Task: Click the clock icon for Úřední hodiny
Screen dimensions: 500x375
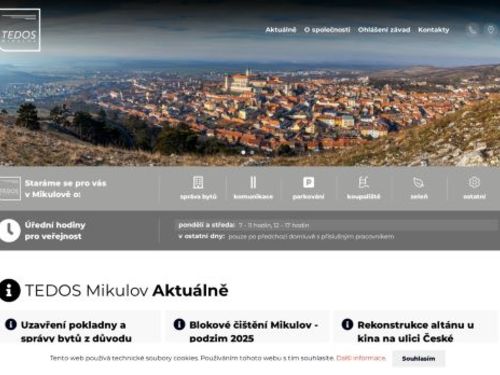Action: pyautogui.click(x=10, y=230)
